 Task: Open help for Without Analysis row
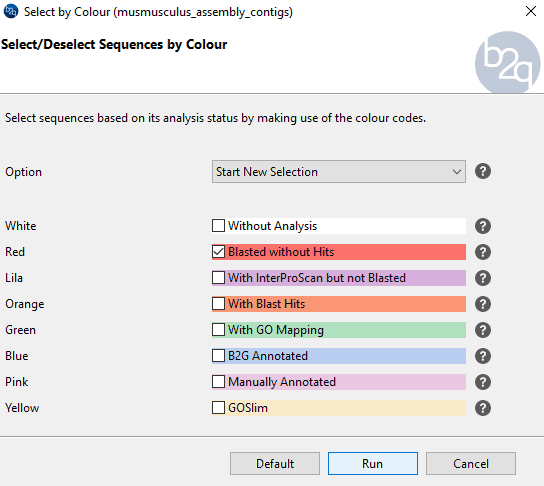click(483, 226)
